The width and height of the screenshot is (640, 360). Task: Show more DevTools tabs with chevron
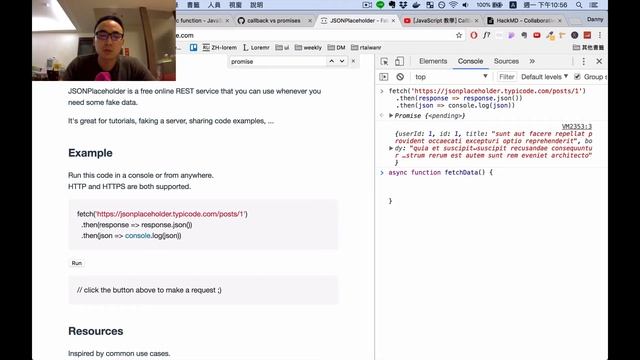click(x=532, y=61)
